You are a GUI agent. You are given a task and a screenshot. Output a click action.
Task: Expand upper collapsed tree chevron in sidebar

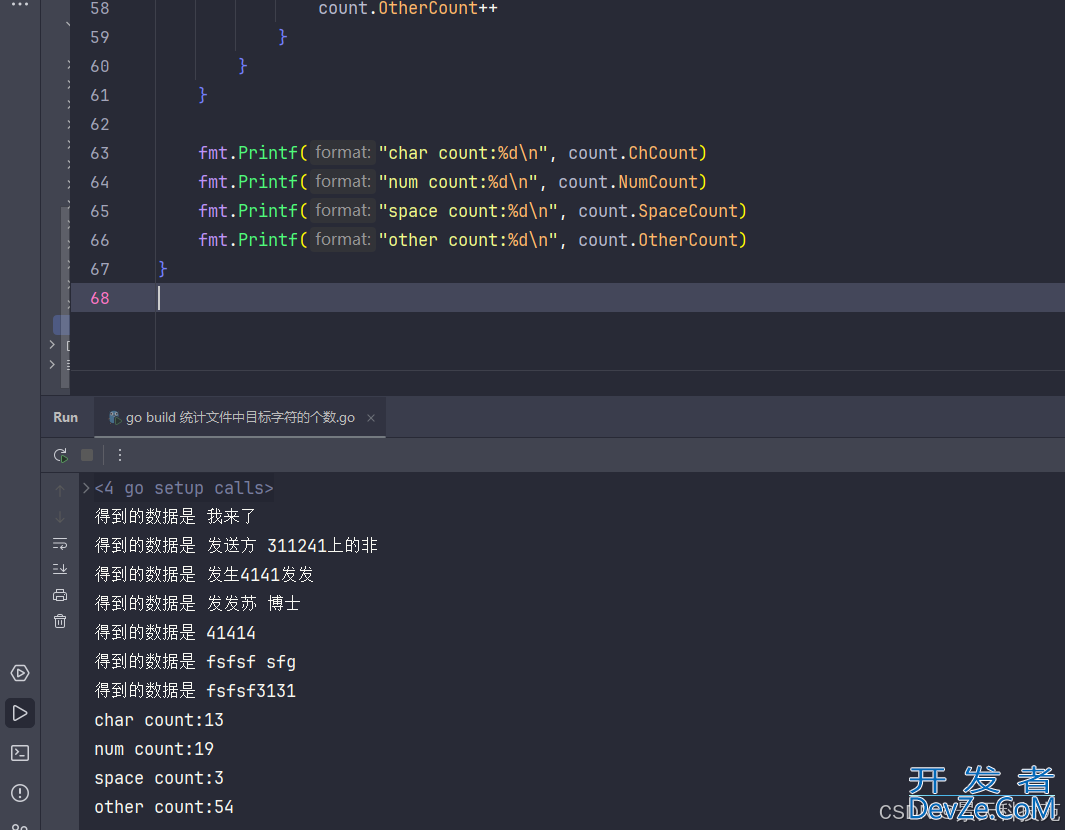[52, 345]
